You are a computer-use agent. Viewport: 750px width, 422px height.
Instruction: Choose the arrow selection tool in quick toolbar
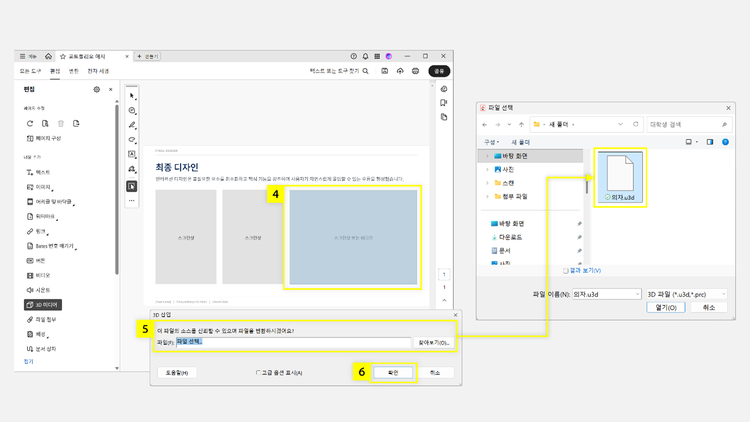tap(132, 96)
